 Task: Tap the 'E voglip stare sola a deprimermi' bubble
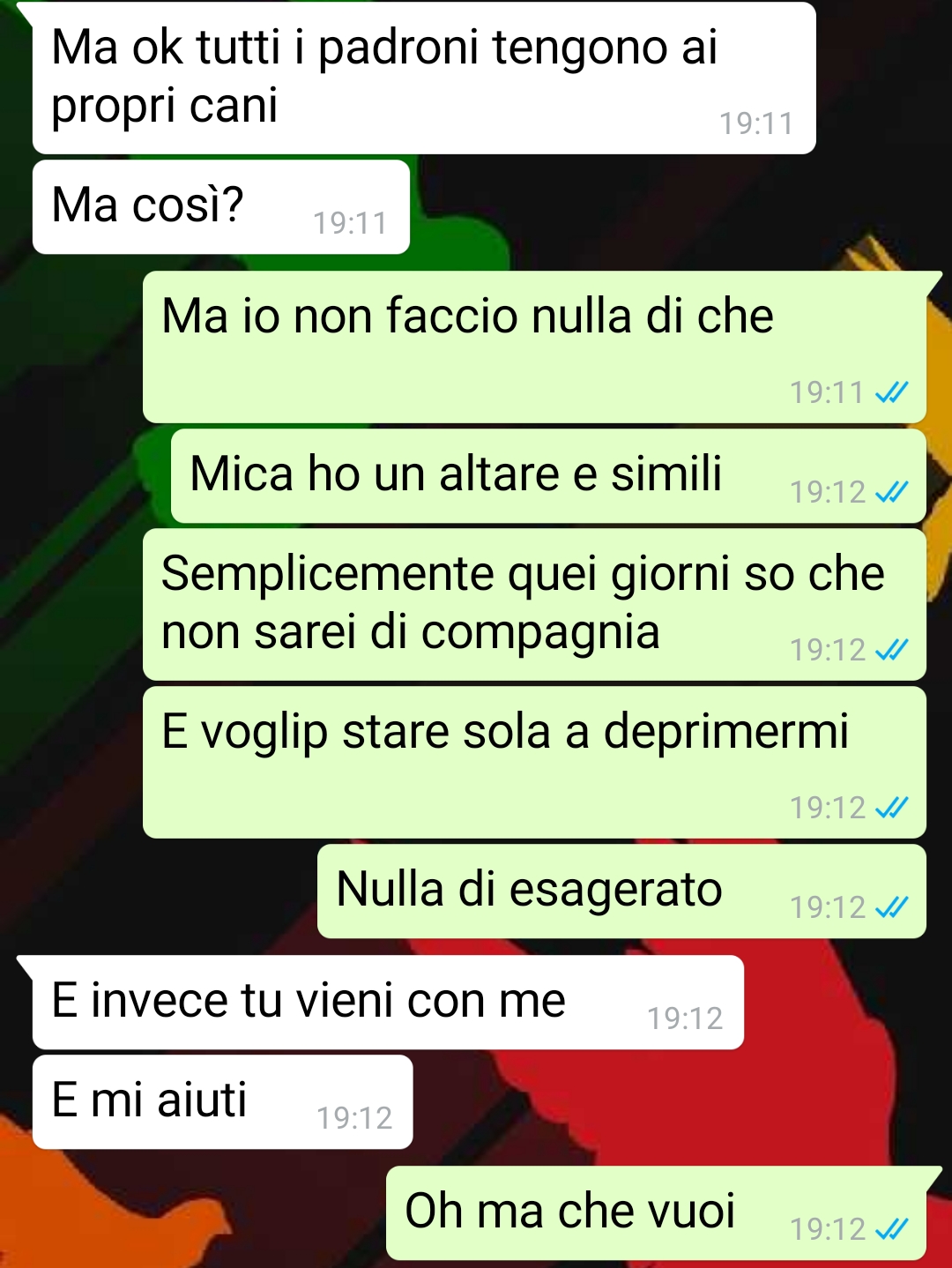click(534, 763)
